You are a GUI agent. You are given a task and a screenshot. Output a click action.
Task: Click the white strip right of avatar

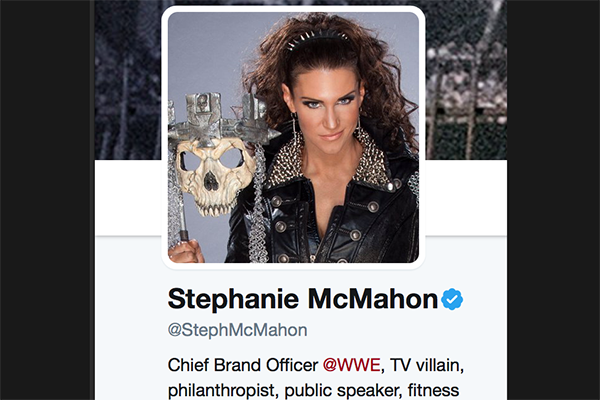coord(466,198)
